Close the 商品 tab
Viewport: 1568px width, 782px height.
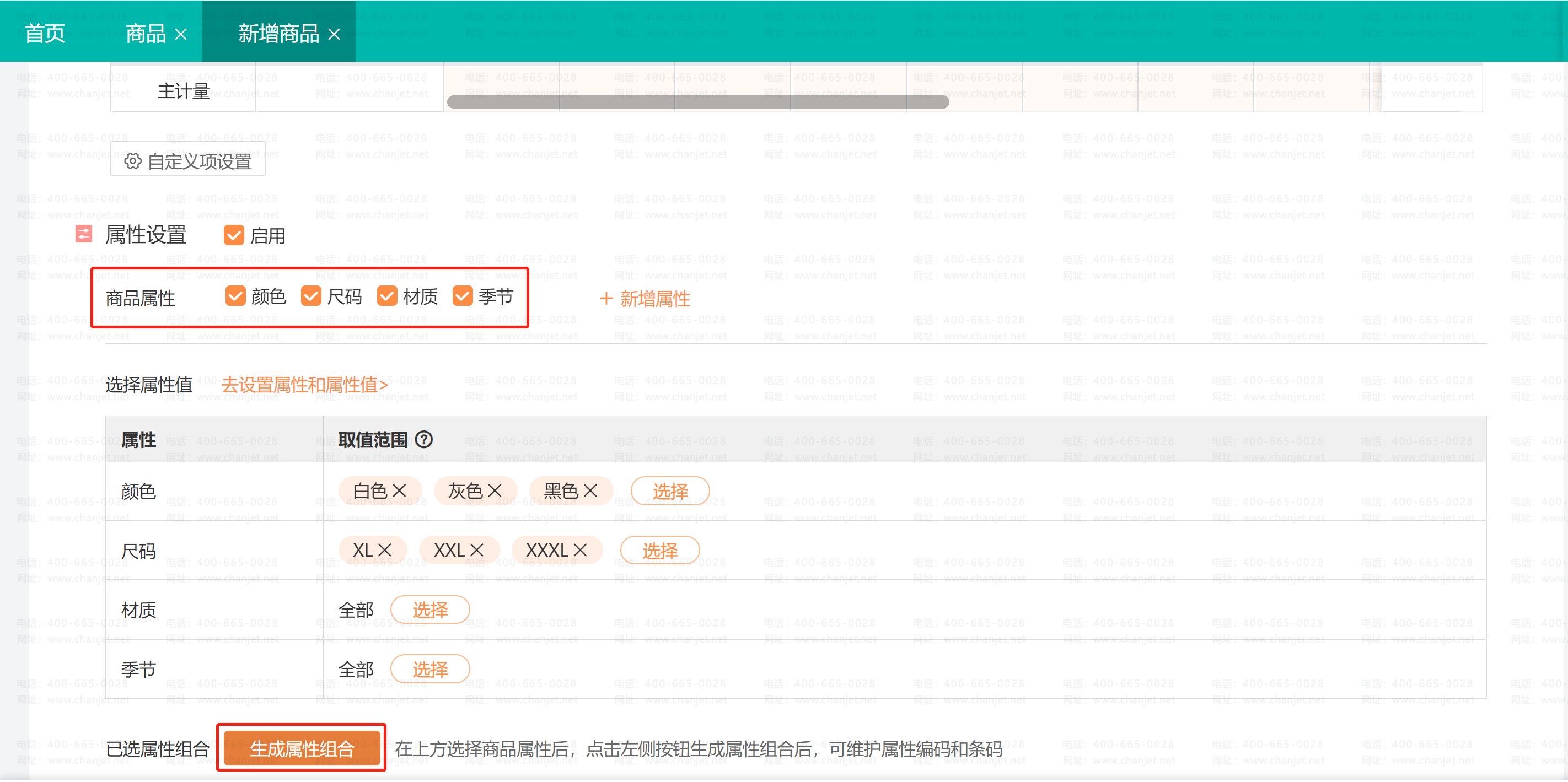181,35
